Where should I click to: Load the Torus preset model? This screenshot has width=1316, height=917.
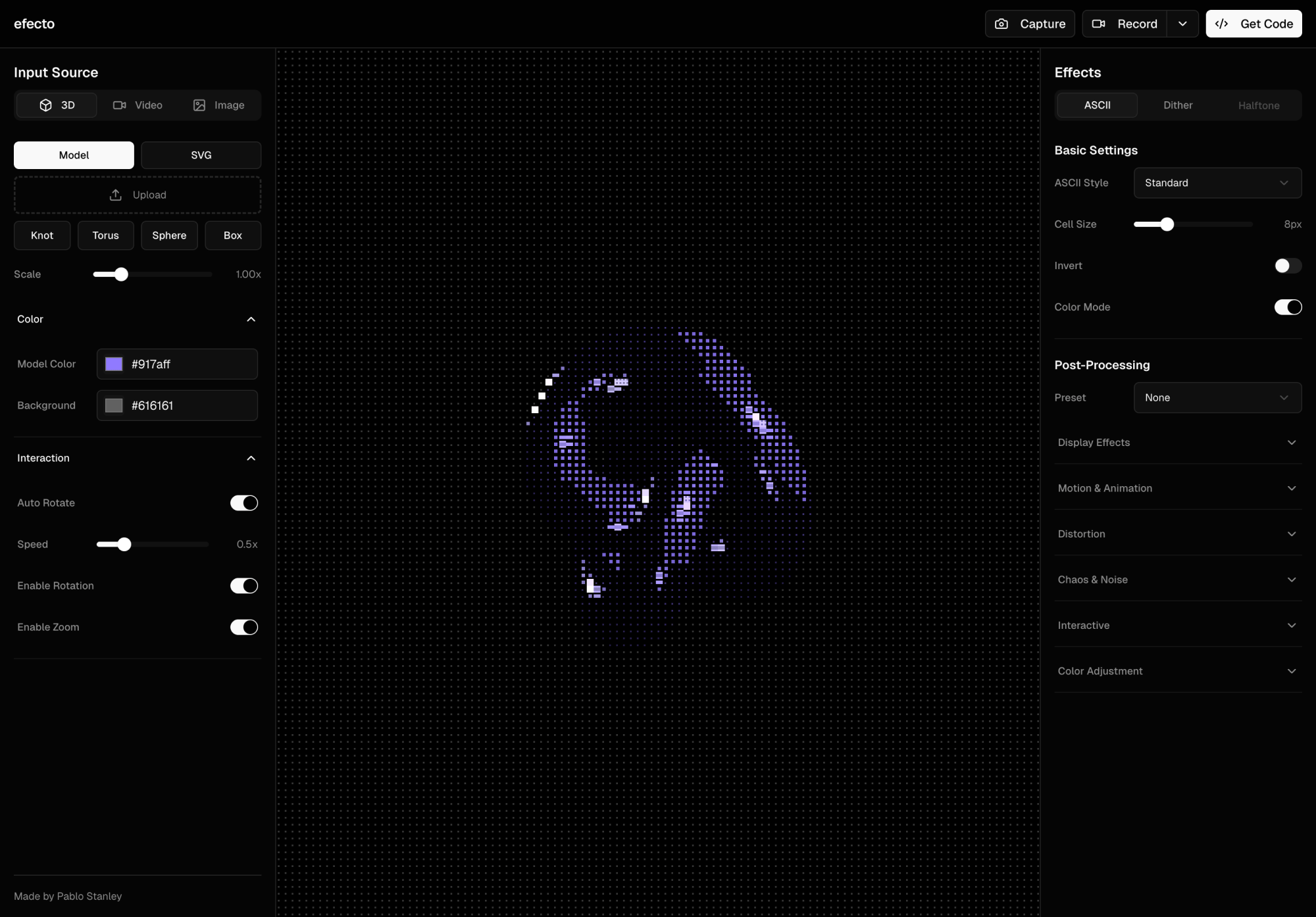click(x=105, y=235)
